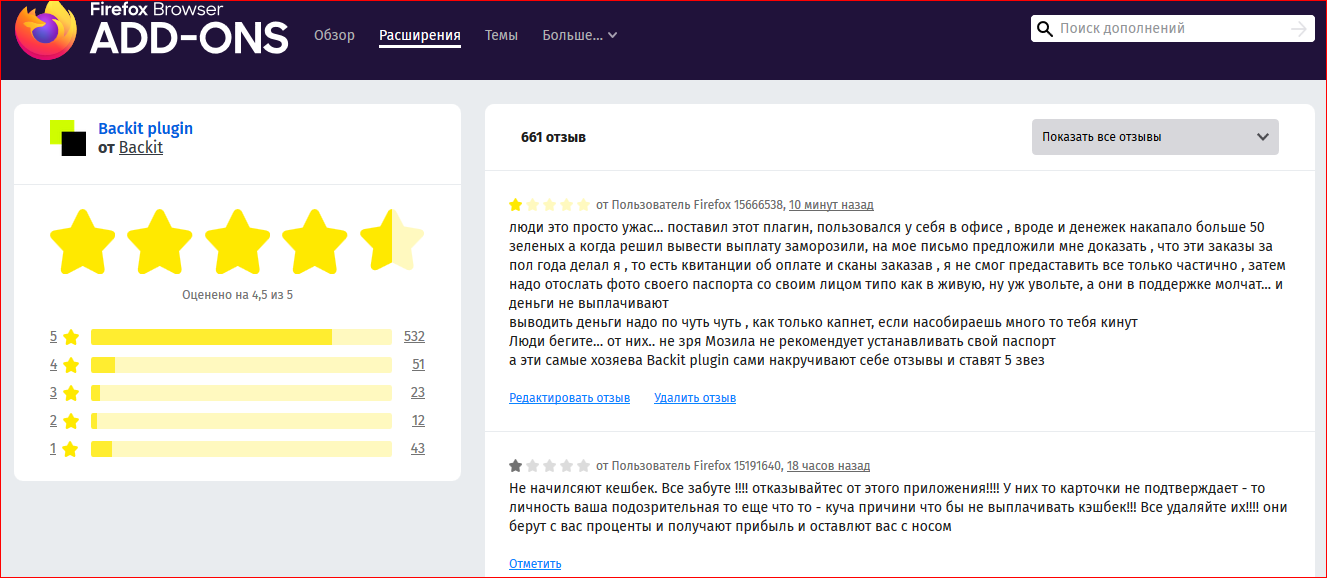1327x578 pixels.
Task: Focus the Поиск дополнений search field
Action: [1172, 29]
